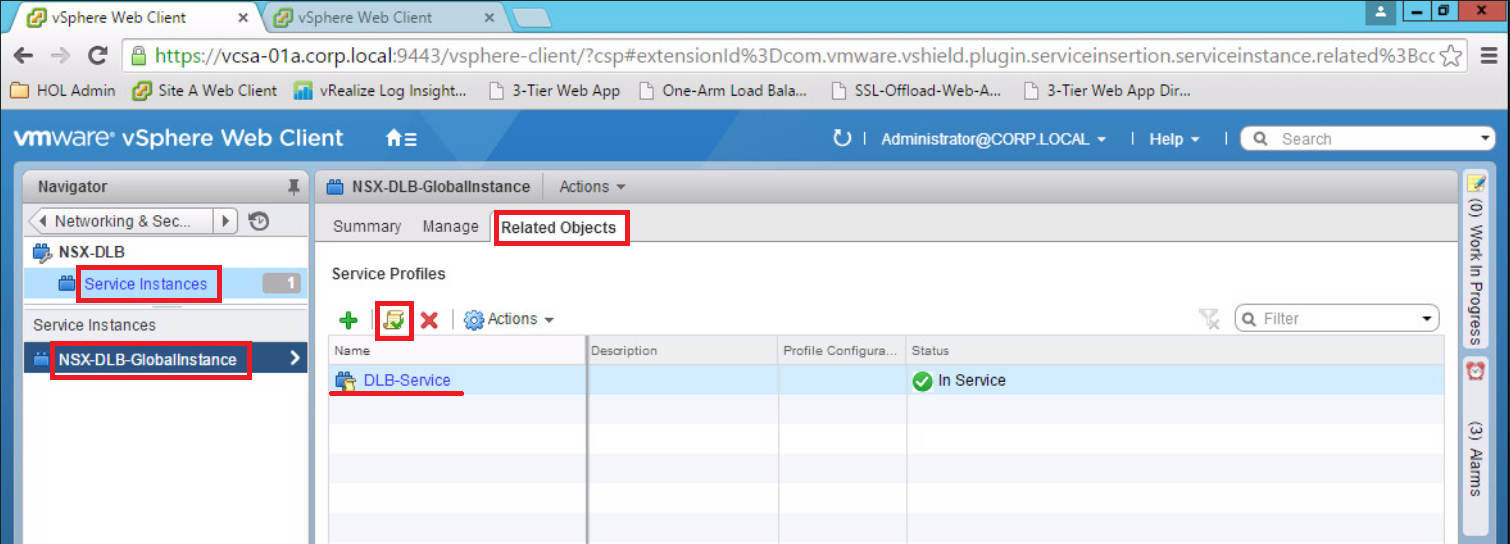
Task: Open a new browser tab
Action: (529, 17)
